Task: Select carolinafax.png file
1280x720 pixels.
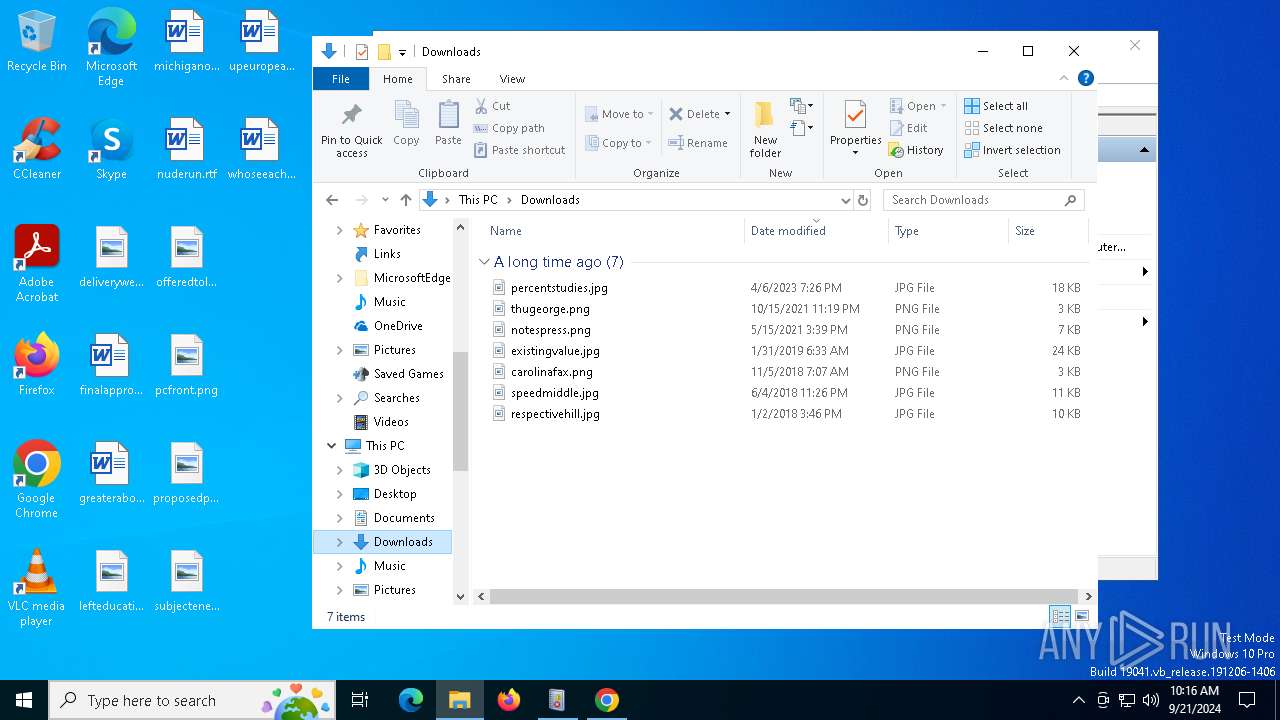Action: point(543,372)
